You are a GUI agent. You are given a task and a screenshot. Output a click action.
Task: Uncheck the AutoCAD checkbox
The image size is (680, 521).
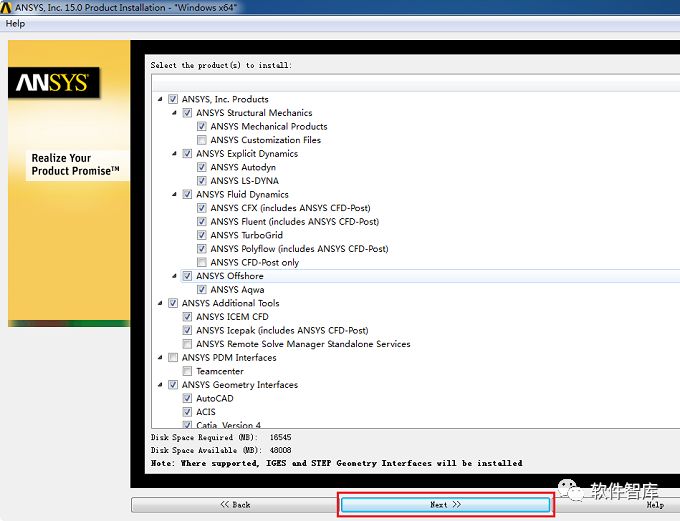click(187, 398)
